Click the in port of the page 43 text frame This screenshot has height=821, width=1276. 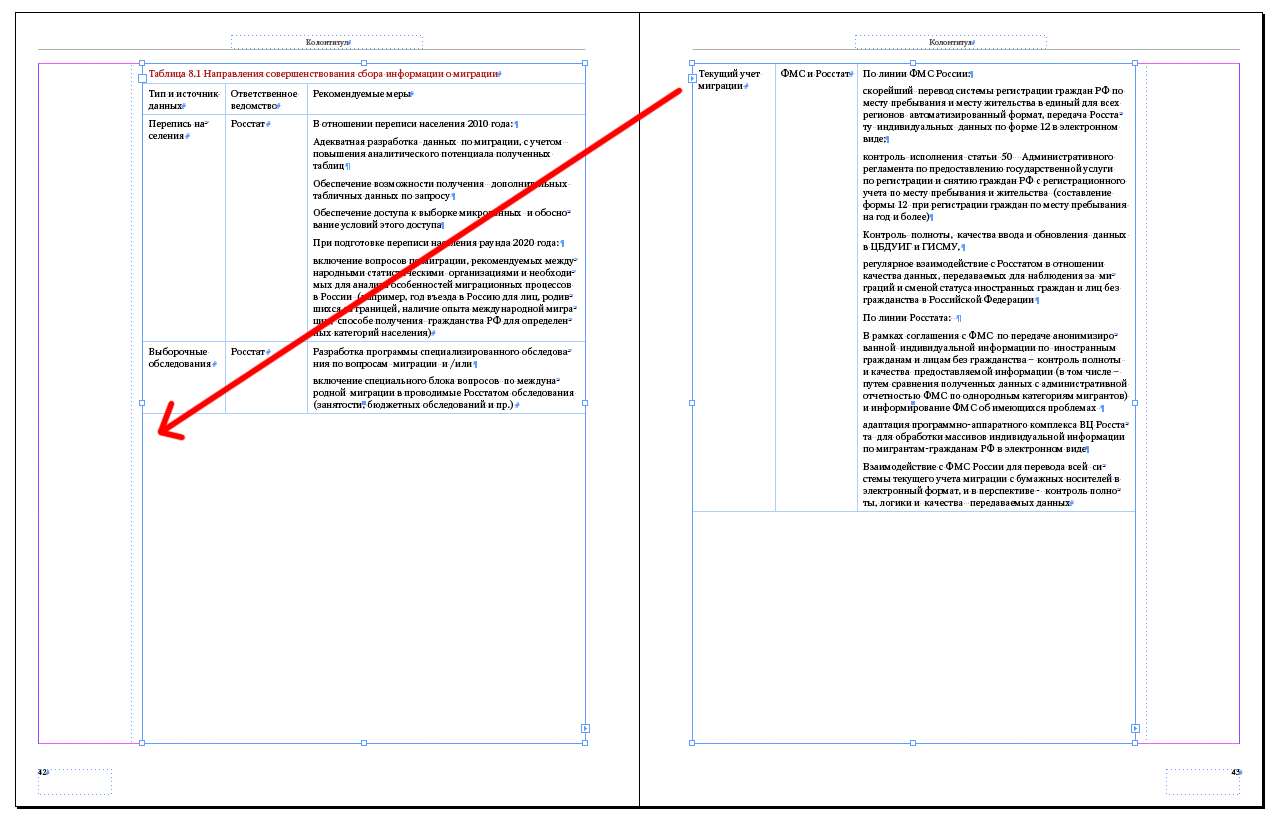[x=692, y=78]
